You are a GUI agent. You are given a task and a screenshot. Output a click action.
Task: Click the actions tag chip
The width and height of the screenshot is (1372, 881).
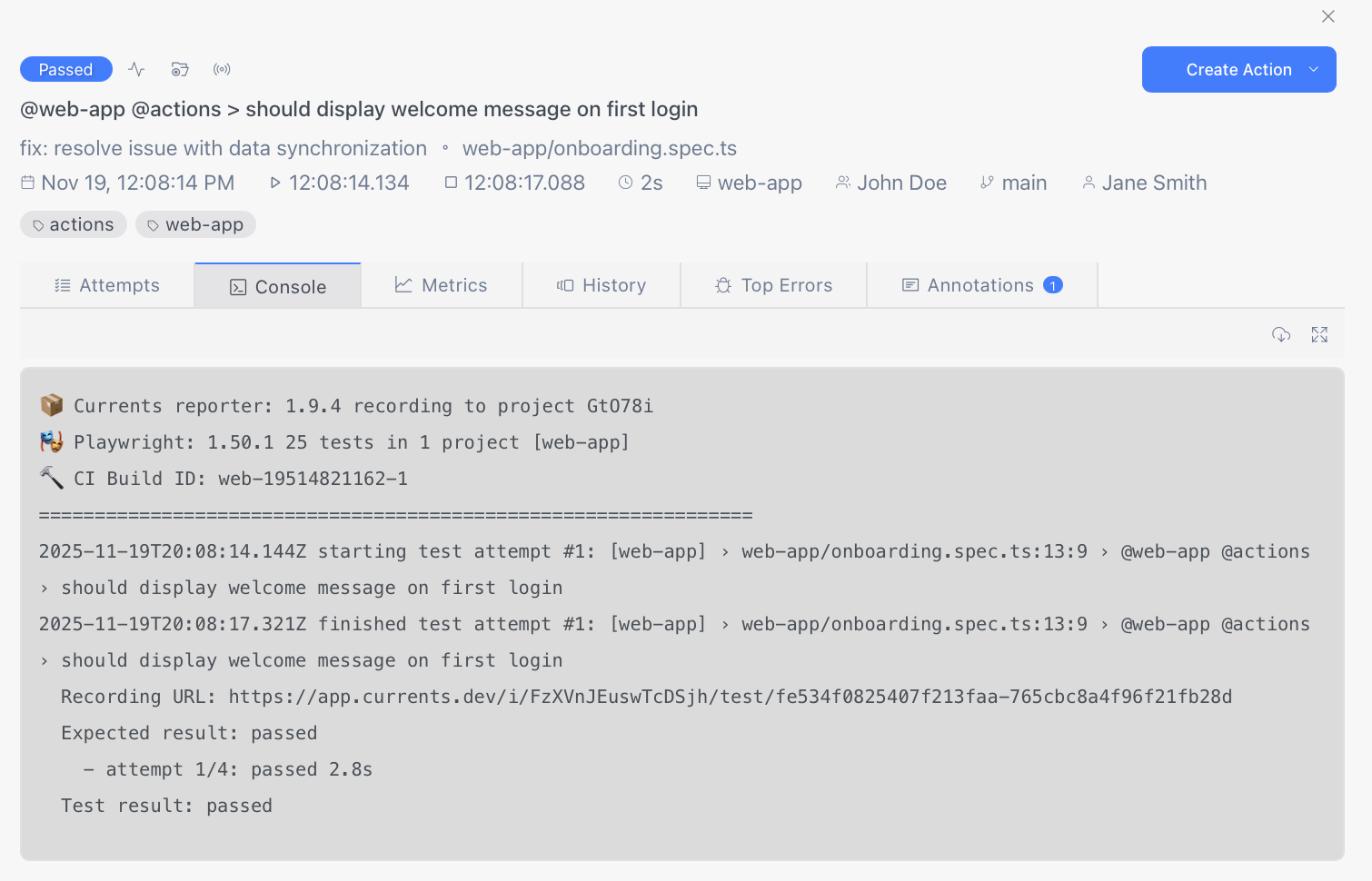(x=74, y=224)
